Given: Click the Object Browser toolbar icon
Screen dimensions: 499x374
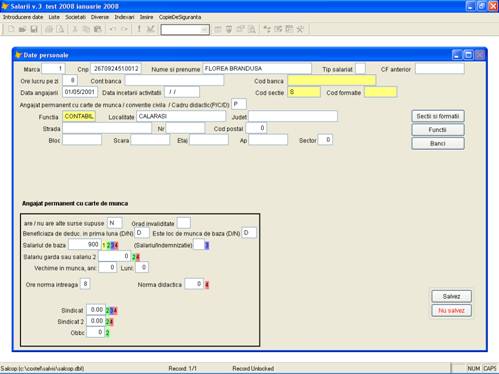Looking at the screenshot, I should point(278,29).
